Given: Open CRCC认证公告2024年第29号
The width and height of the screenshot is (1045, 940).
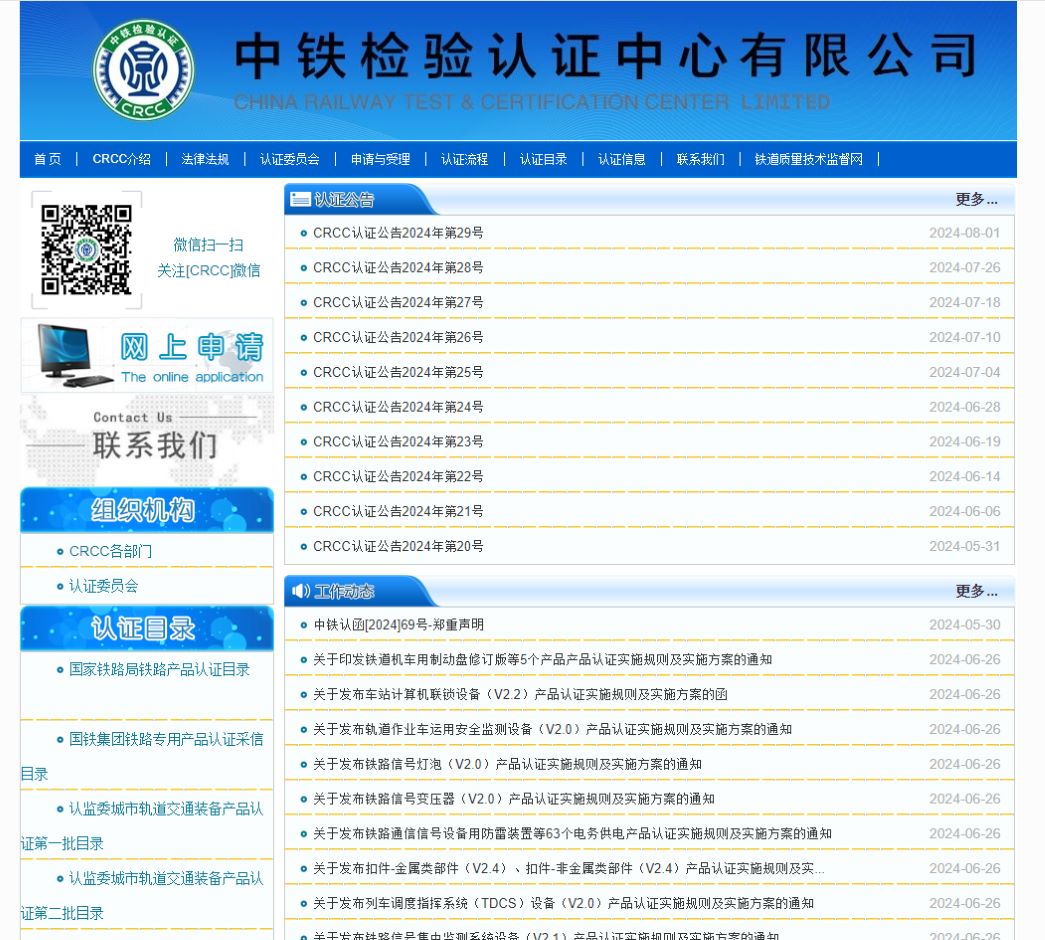Looking at the screenshot, I should click(398, 233).
